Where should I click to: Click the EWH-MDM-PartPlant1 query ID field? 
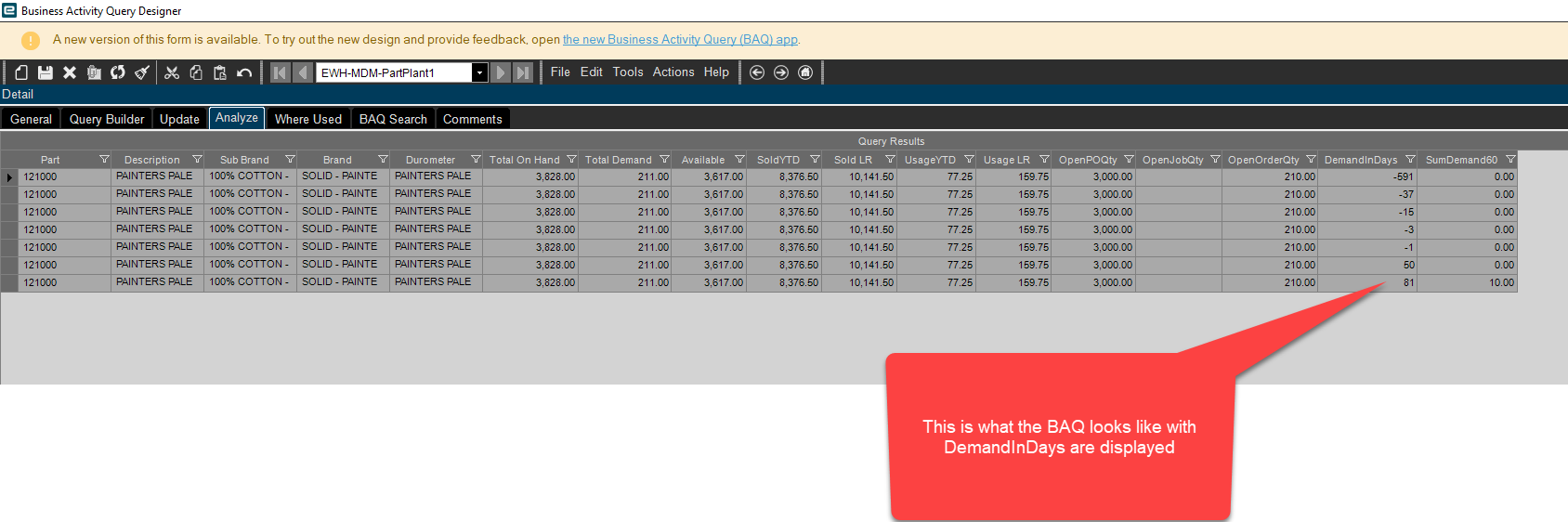(394, 72)
